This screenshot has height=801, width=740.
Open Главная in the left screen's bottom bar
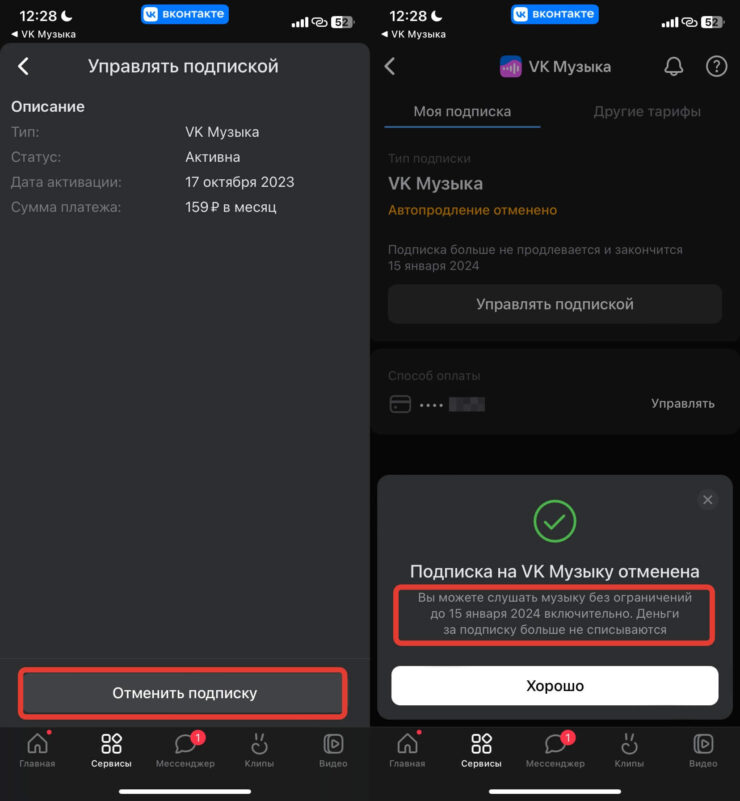[37, 749]
